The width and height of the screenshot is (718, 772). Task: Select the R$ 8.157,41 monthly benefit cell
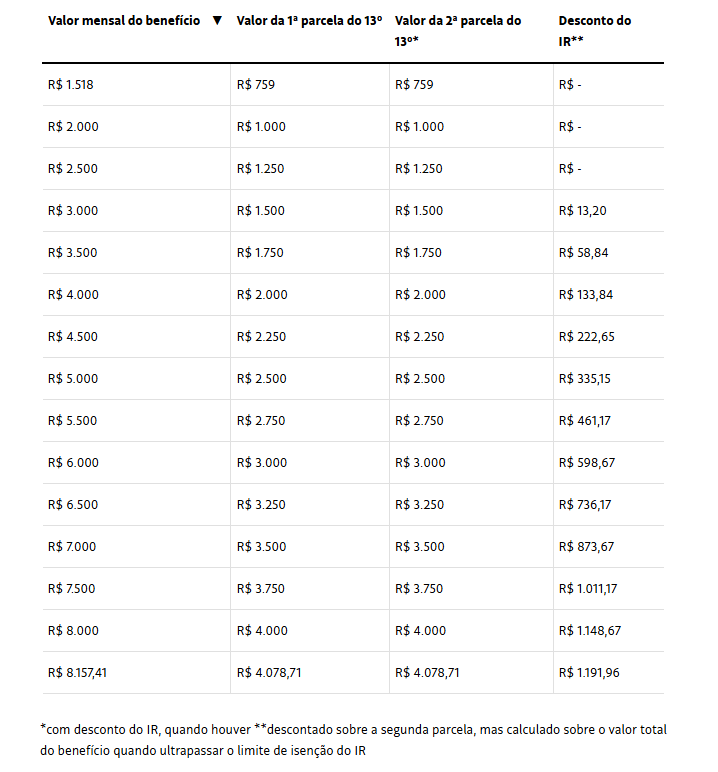pos(77,673)
